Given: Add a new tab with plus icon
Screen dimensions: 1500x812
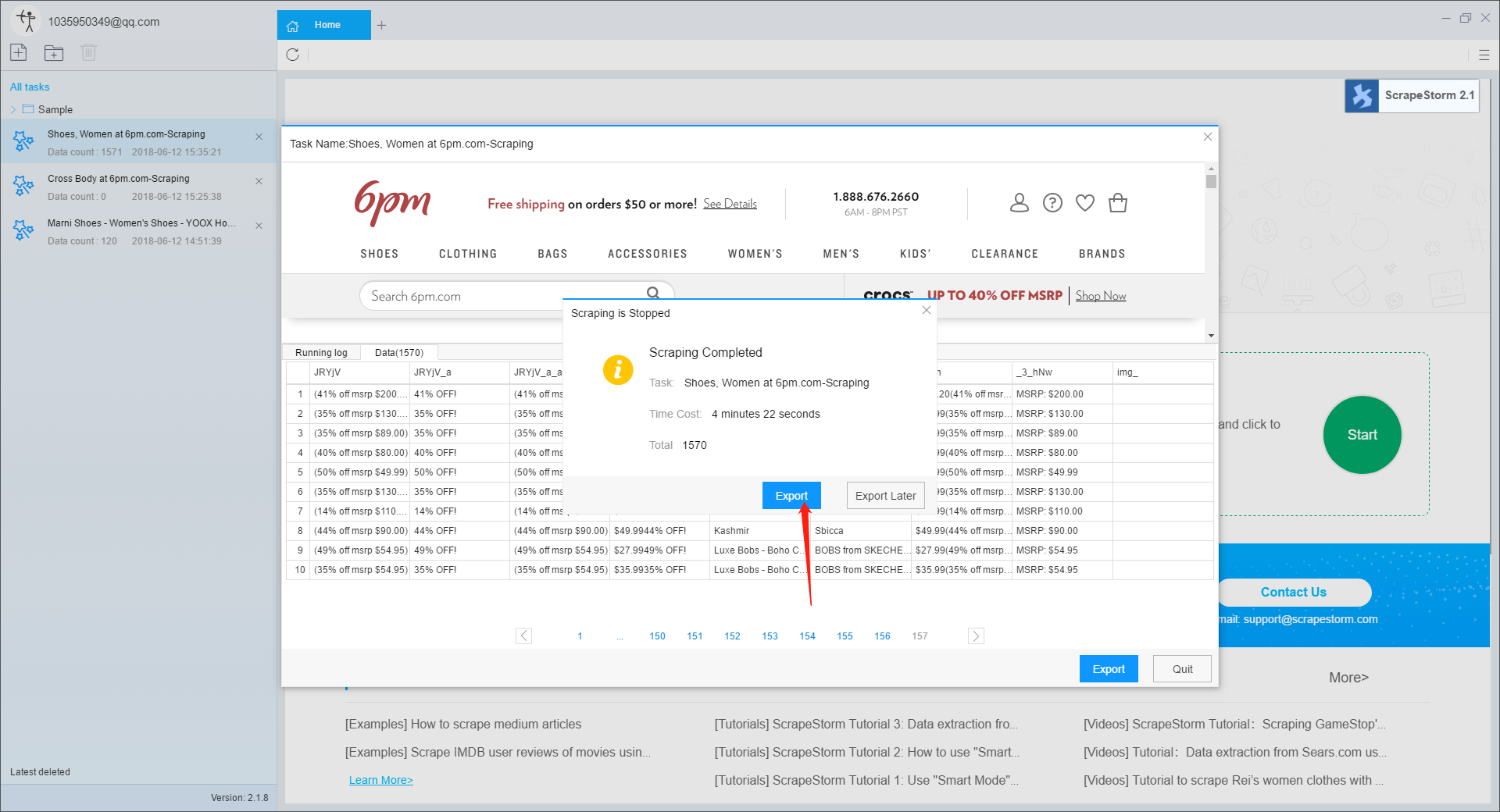Looking at the screenshot, I should [381, 25].
